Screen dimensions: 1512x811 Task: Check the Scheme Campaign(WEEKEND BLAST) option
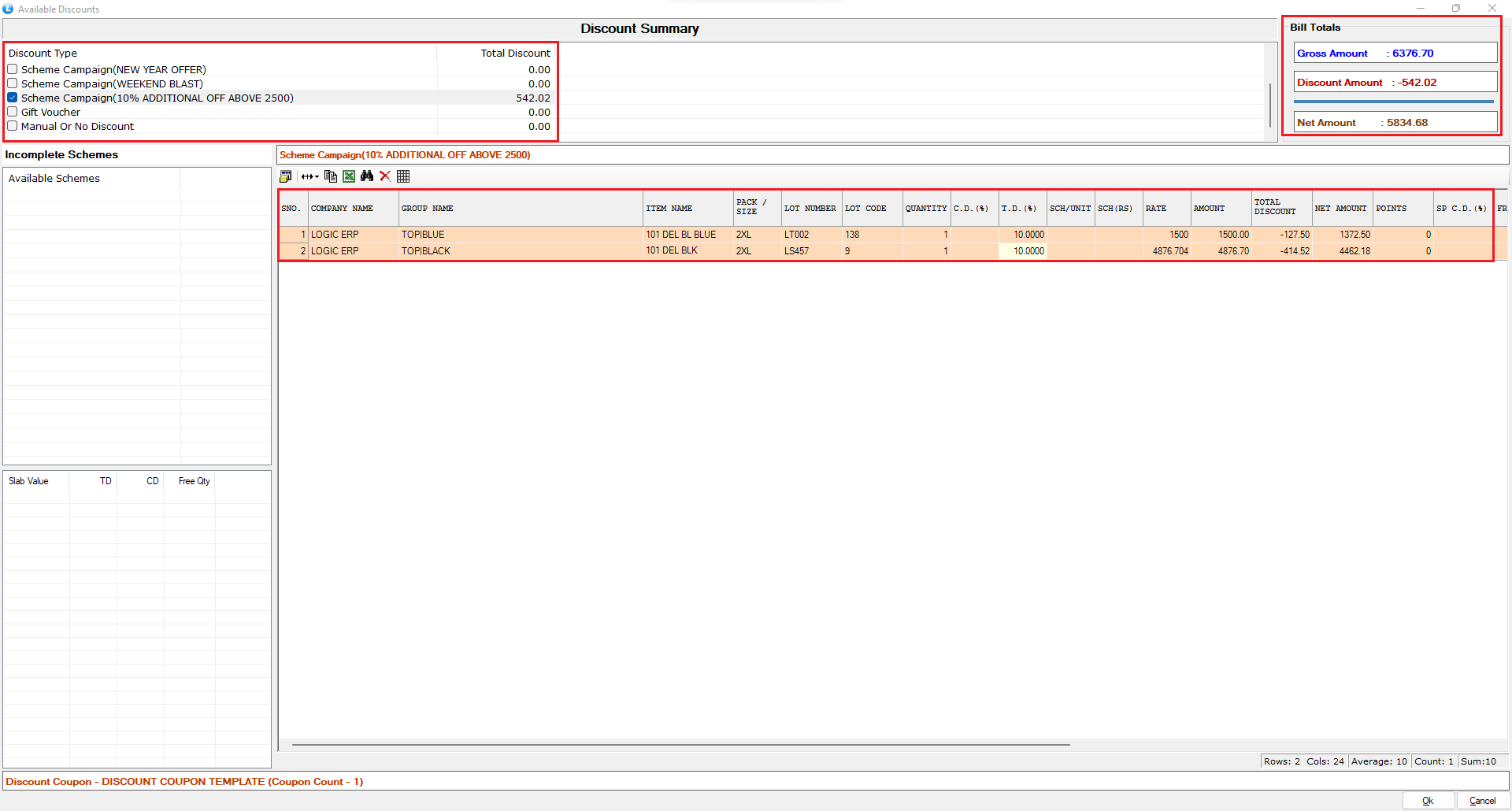point(13,83)
